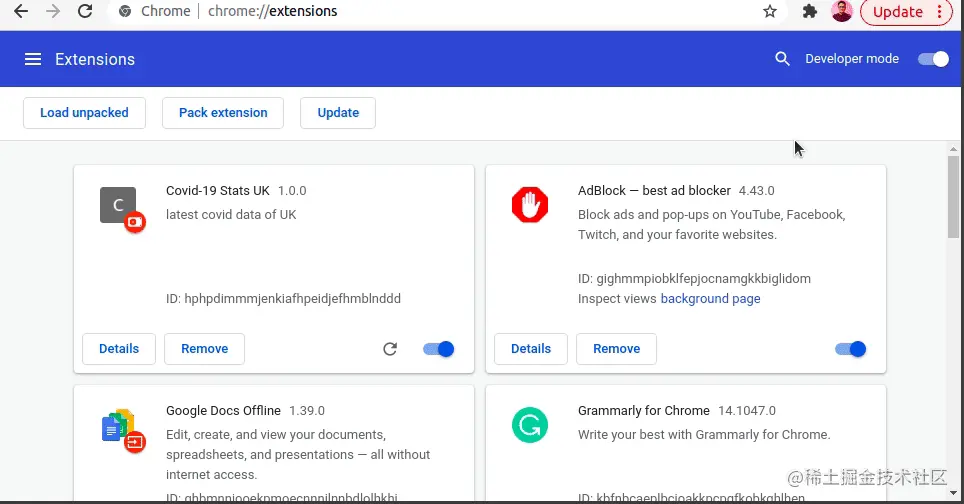The width and height of the screenshot is (964, 504).
Task: Reload the page with the refresh icon
Action: (85, 11)
